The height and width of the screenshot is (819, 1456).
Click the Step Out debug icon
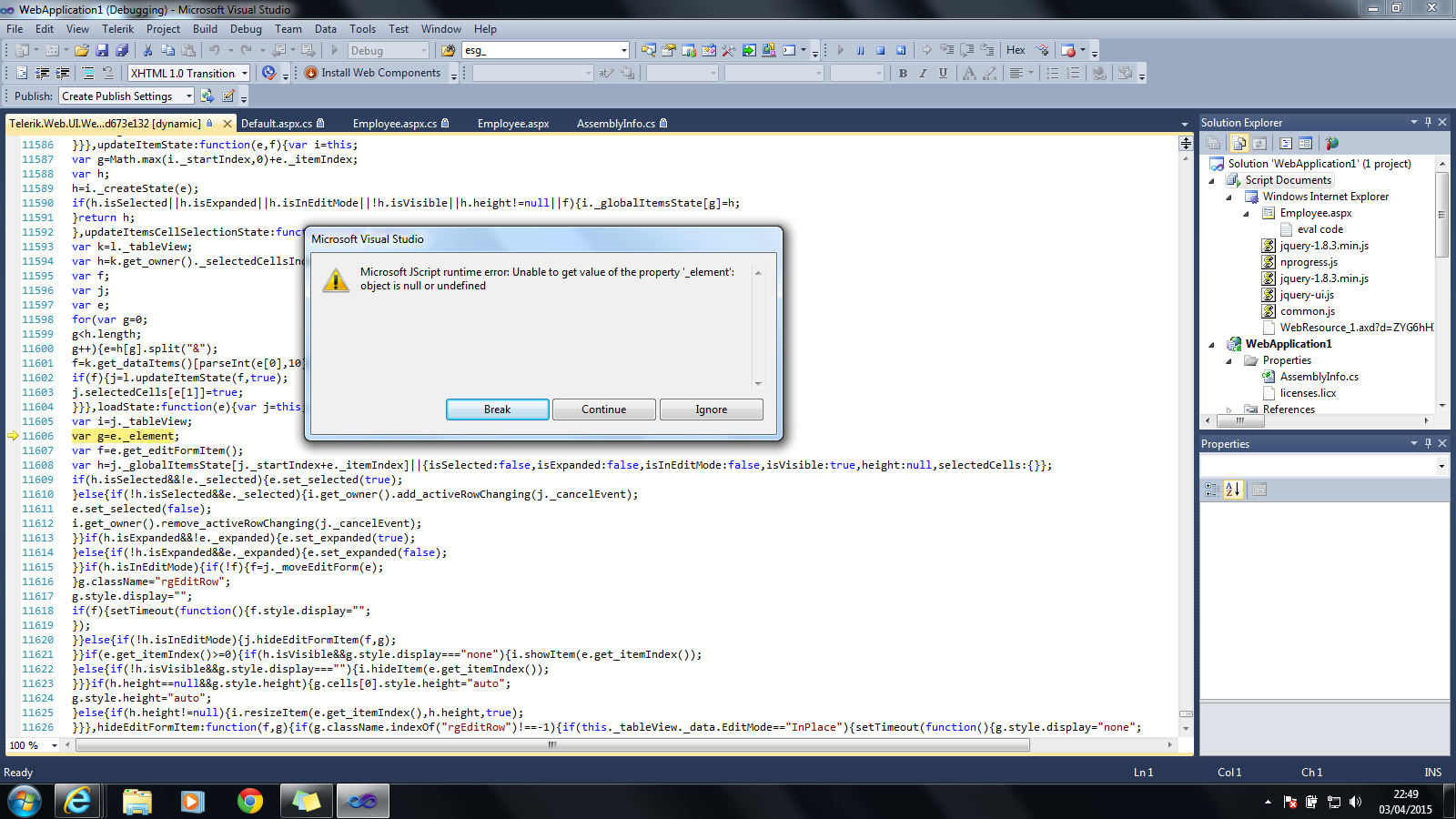pyautogui.click(x=988, y=50)
